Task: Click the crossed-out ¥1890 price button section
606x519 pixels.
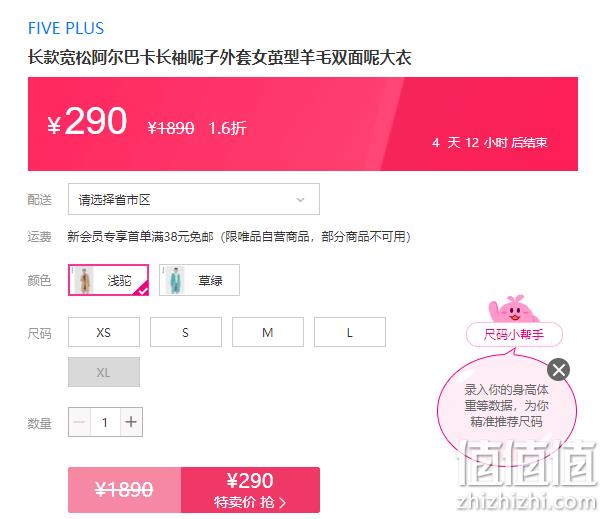Action: click(x=124, y=490)
